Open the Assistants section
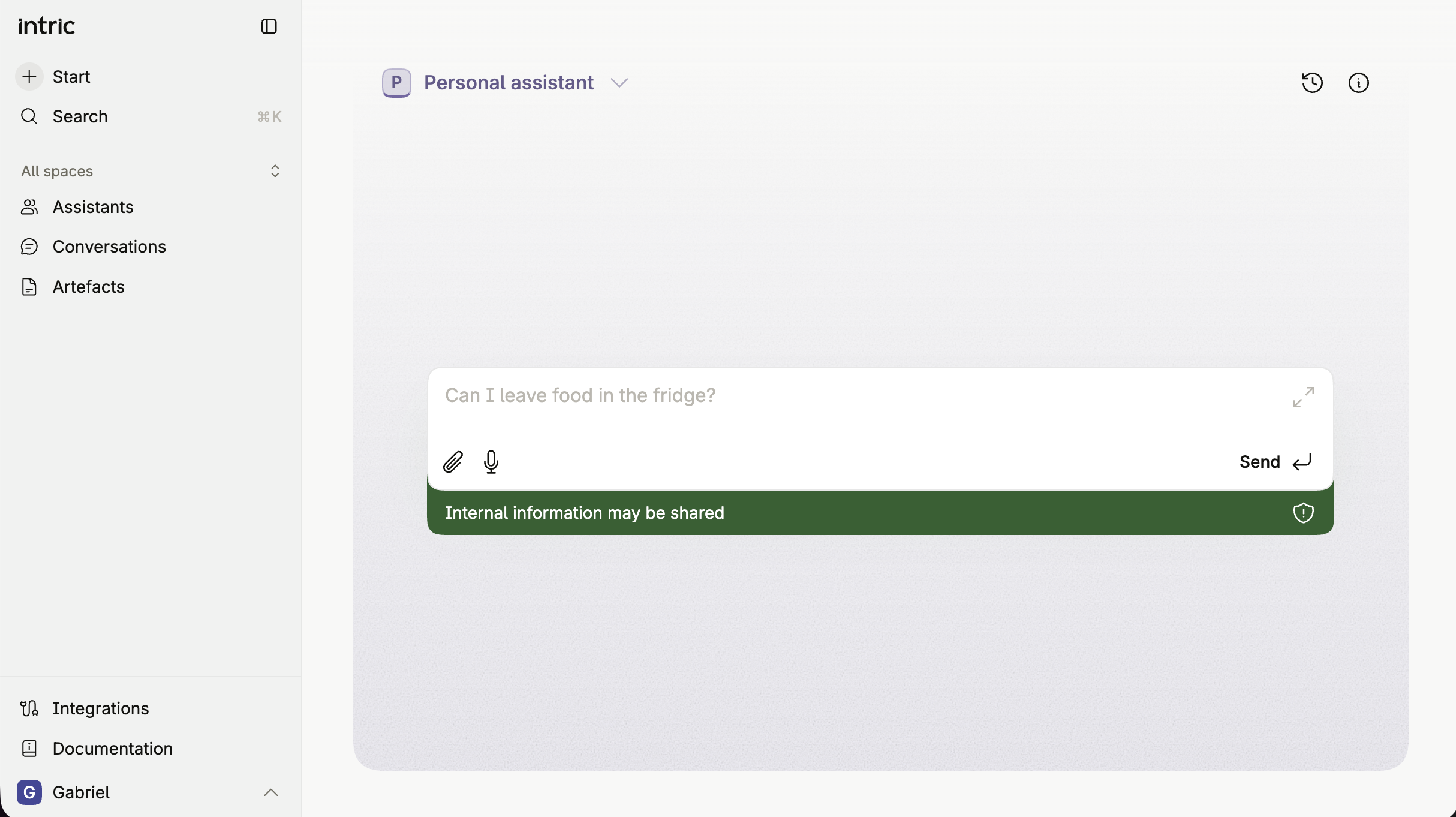Viewport: 1456px width, 817px height. (92, 207)
